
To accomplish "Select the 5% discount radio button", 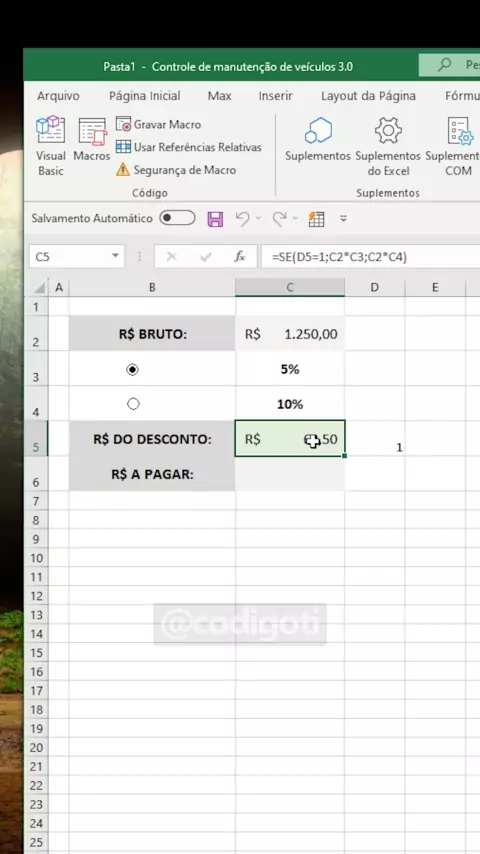I will point(132,369).
